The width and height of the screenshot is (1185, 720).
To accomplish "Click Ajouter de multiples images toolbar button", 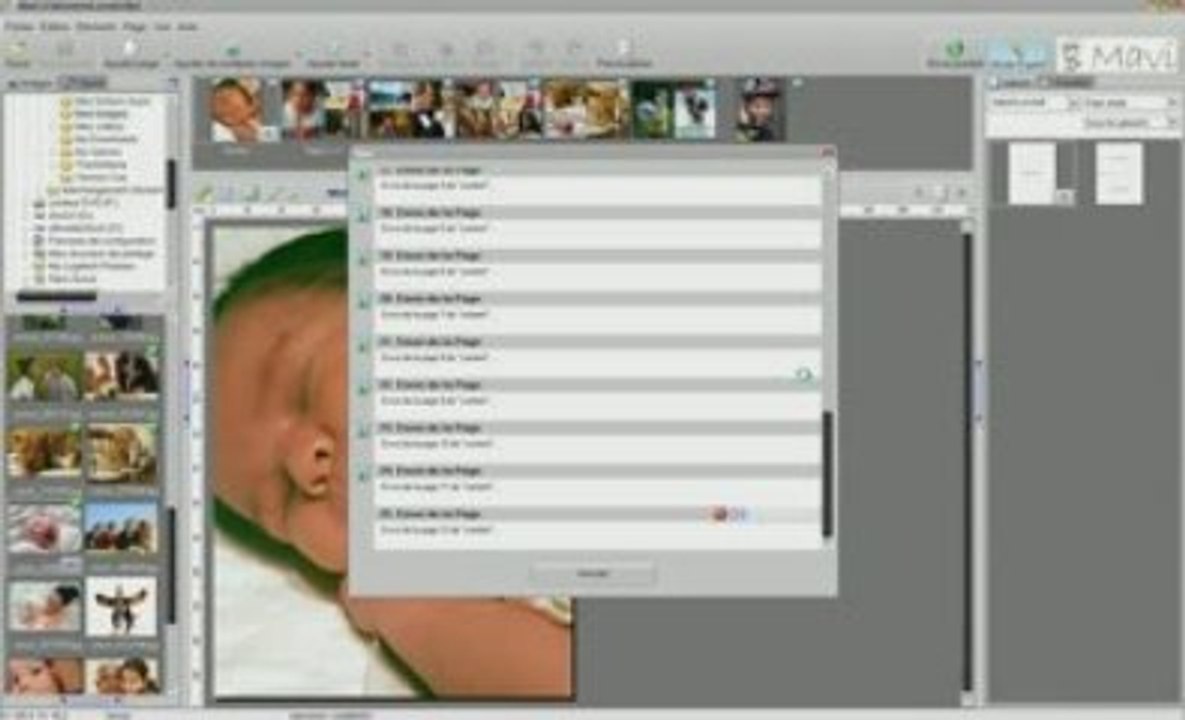I will [x=232, y=54].
